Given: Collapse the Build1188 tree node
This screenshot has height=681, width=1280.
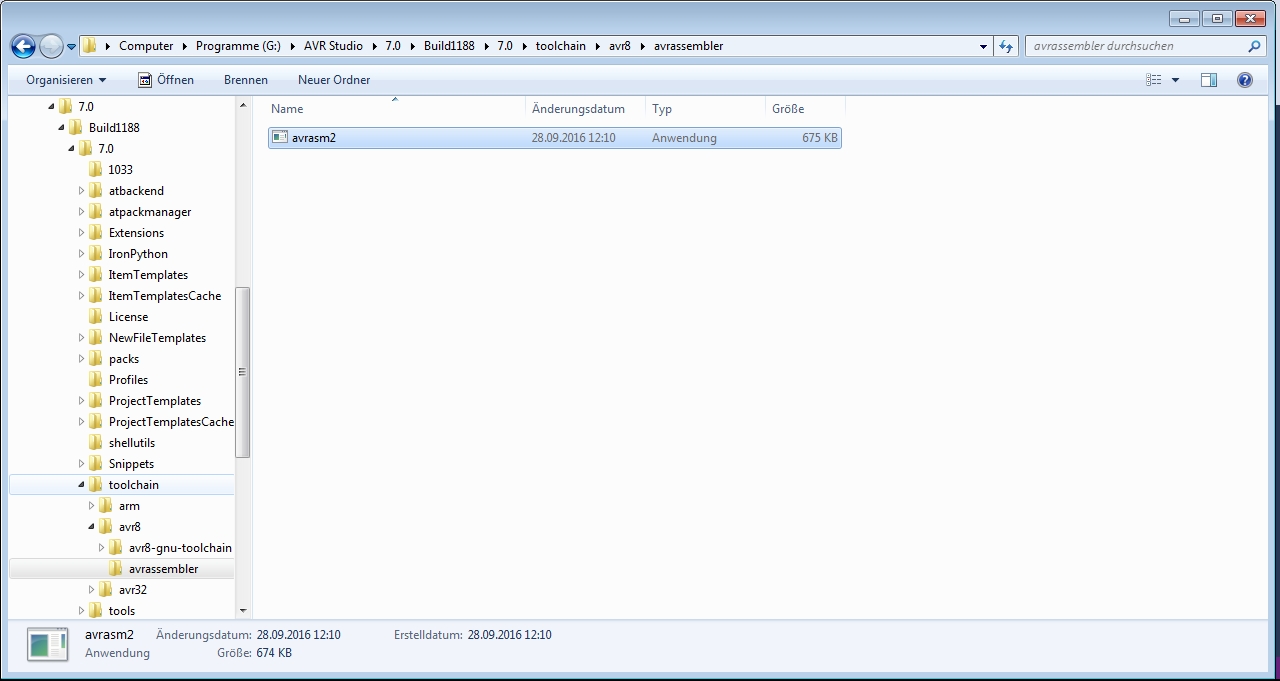Looking at the screenshot, I should (x=61, y=128).
